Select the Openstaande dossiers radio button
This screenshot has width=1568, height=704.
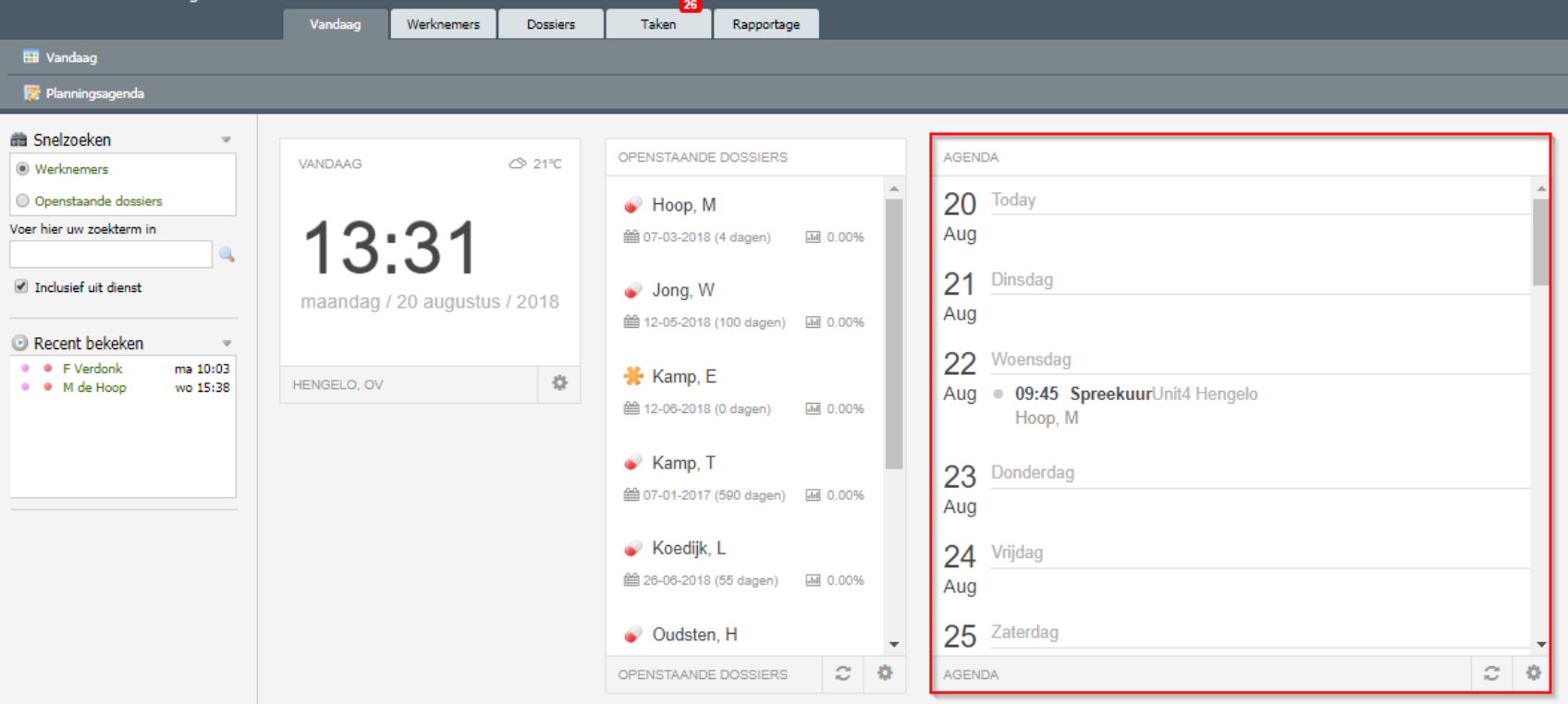23,200
